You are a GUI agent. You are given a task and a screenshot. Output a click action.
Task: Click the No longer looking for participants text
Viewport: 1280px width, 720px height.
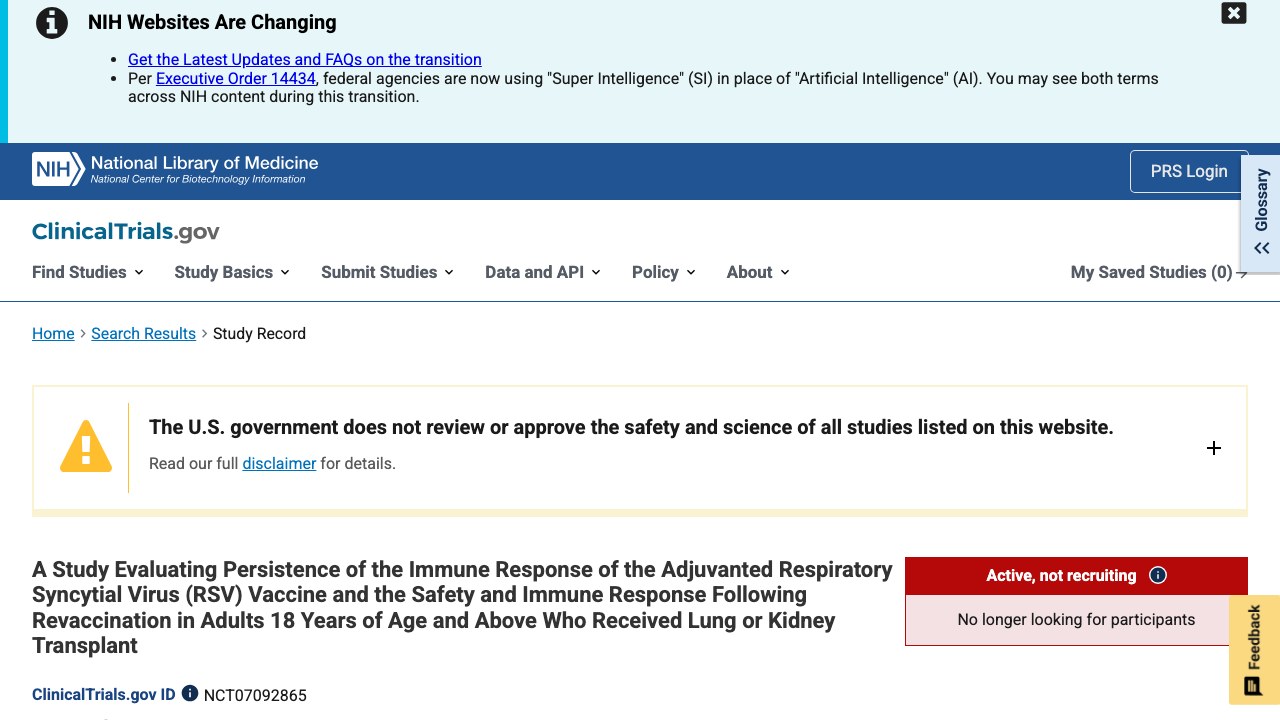[1076, 620]
